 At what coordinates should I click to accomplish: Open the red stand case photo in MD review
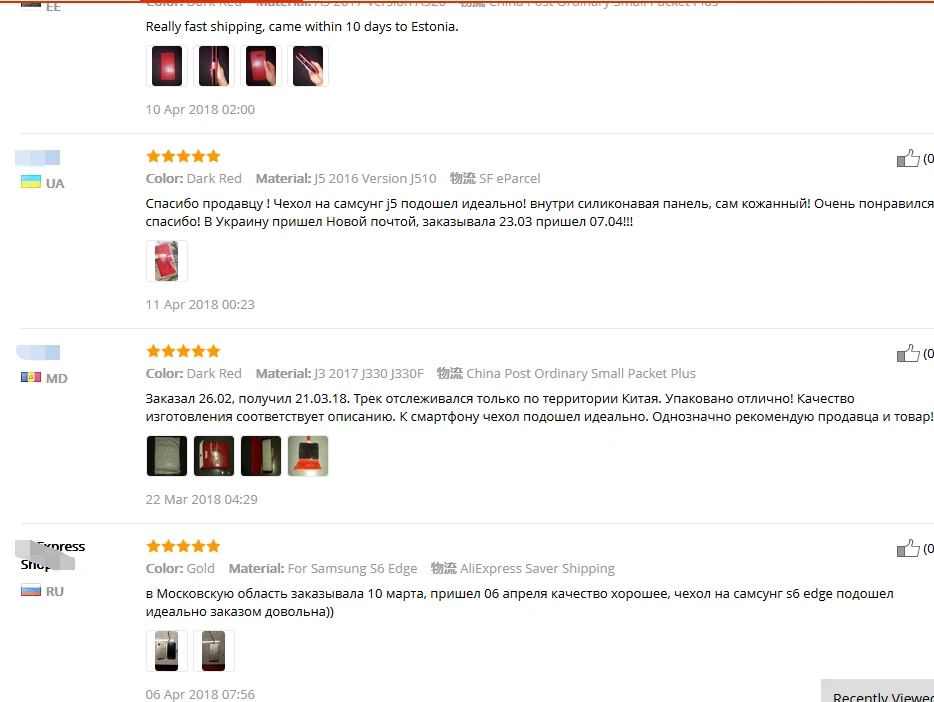pyautogui.click(x=308, y=456)
